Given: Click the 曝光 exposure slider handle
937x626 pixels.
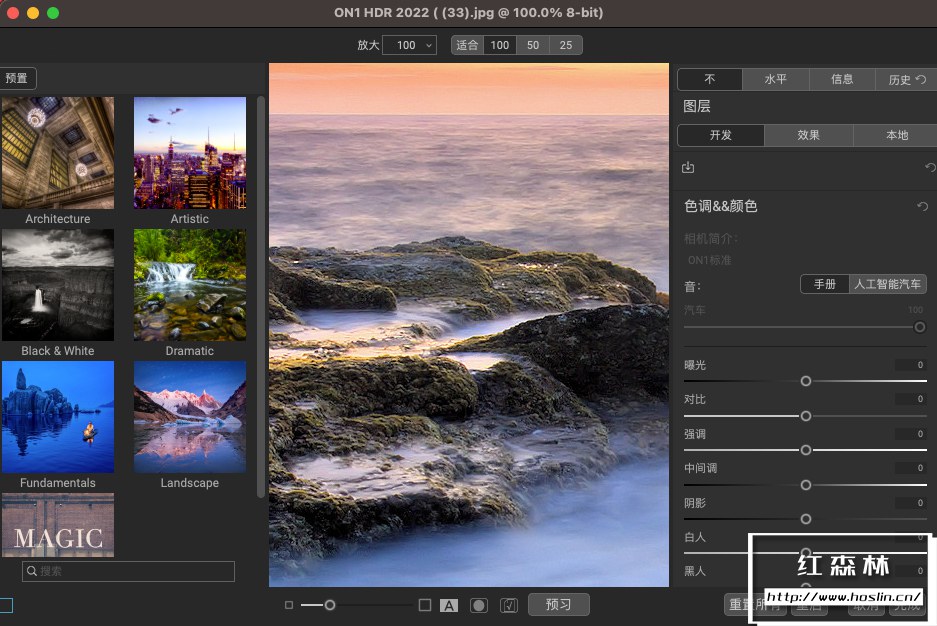Looking at the screenshot, I should coord(806,381).
